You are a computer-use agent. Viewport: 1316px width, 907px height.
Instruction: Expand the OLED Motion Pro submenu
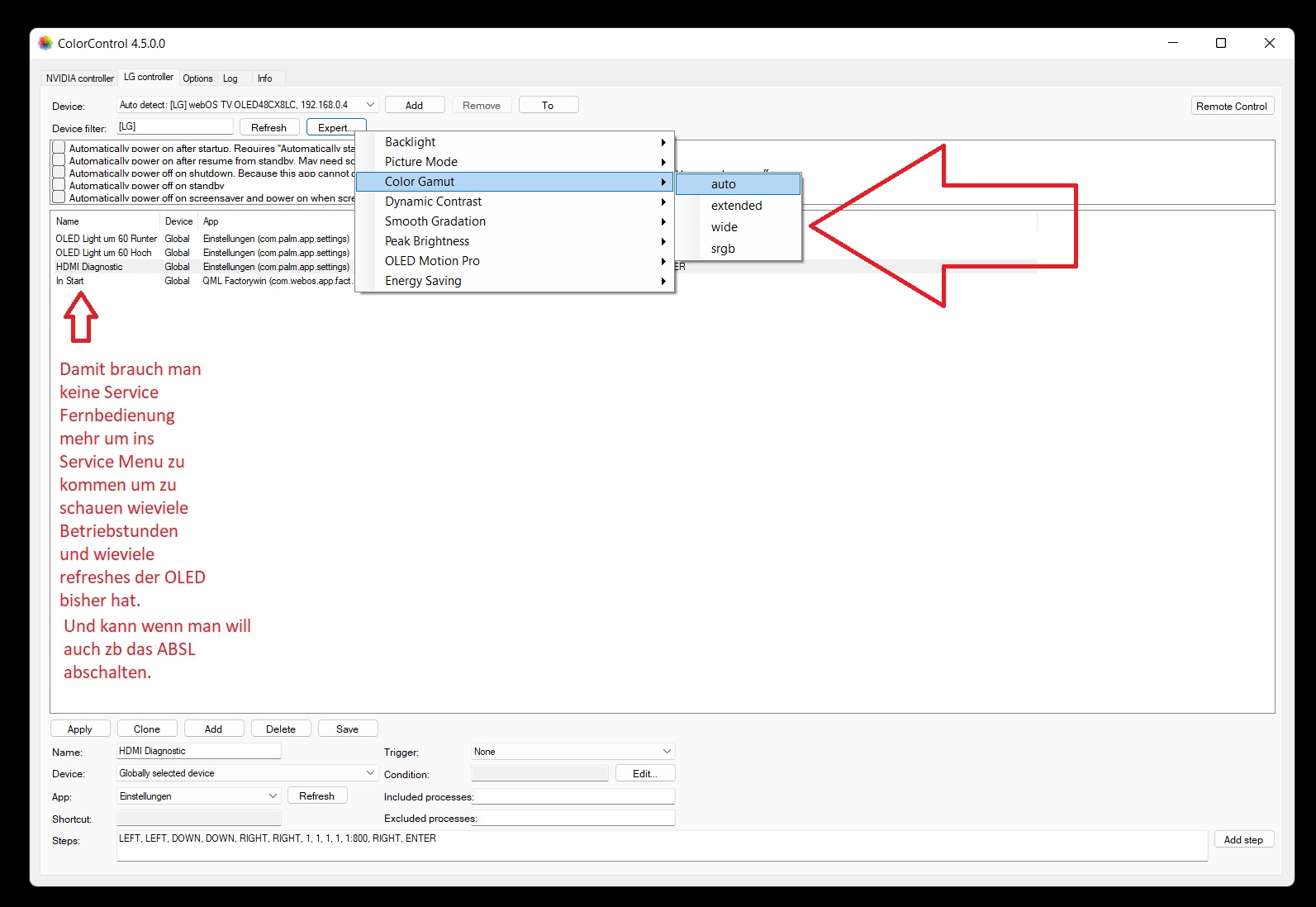click(x=515, y=261)
